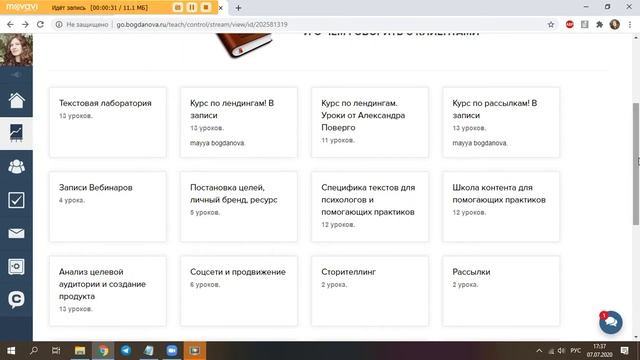
Task: Open Windows taskbar search
Action: [34, 351]
